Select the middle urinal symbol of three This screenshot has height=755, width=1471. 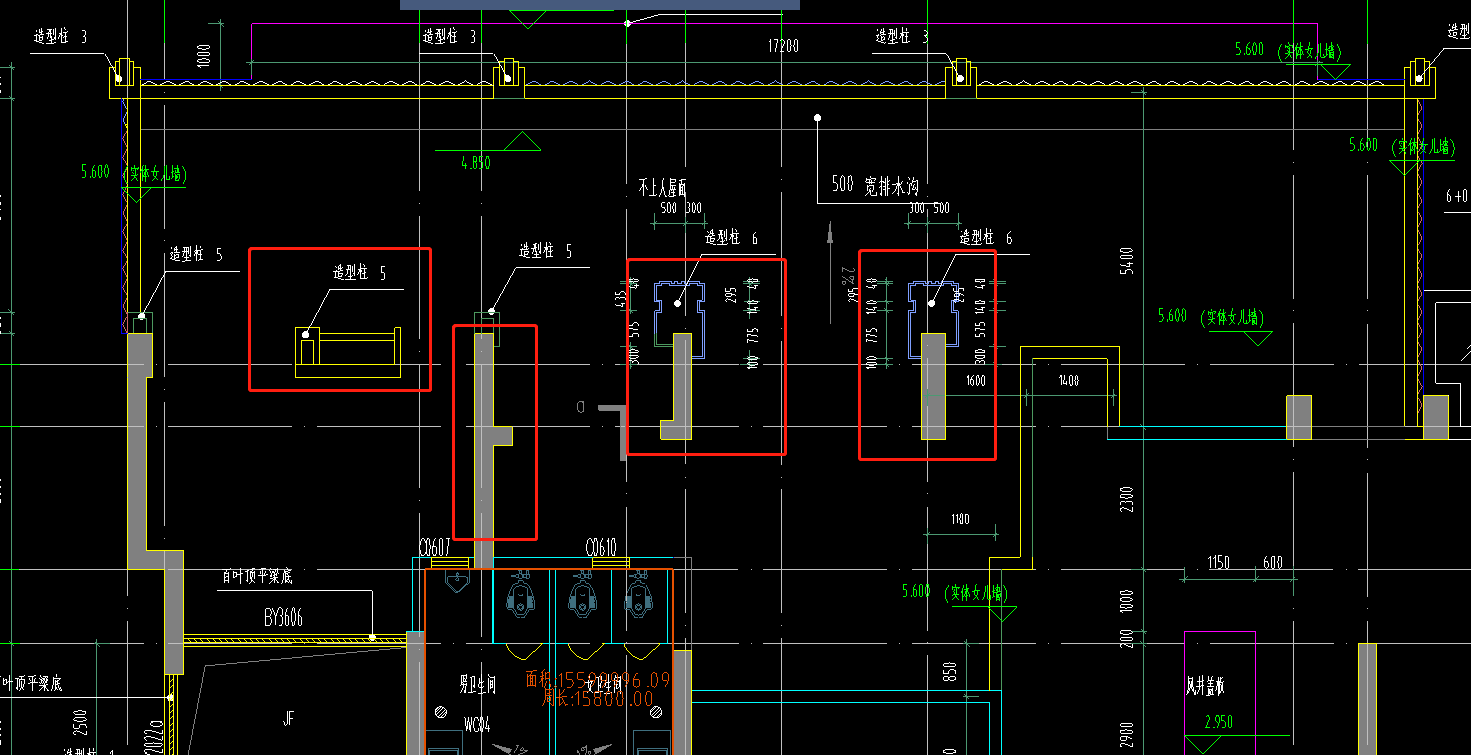point(583,594)
